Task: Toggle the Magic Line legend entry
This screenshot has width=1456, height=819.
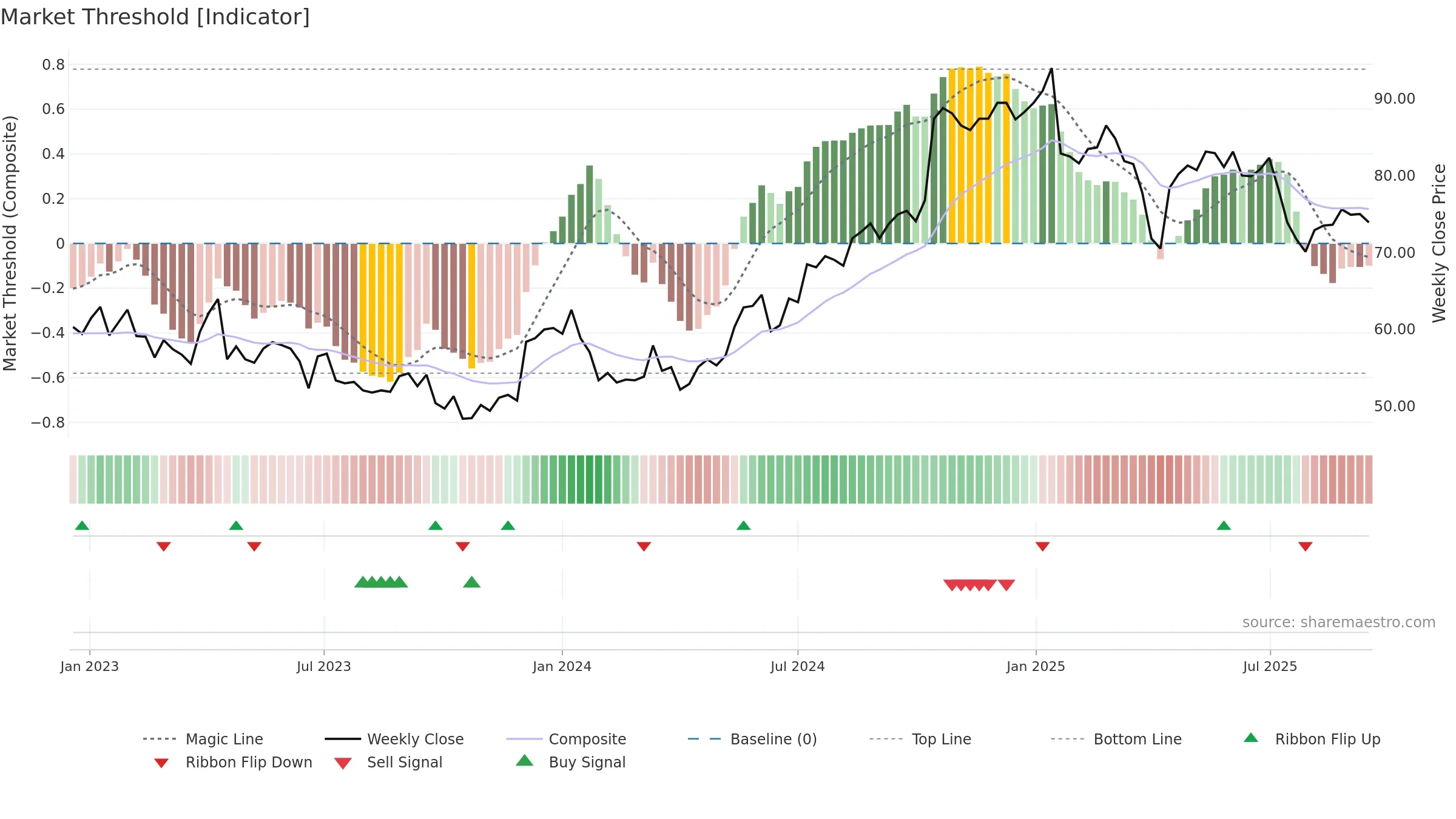Action: coord(203,739)
